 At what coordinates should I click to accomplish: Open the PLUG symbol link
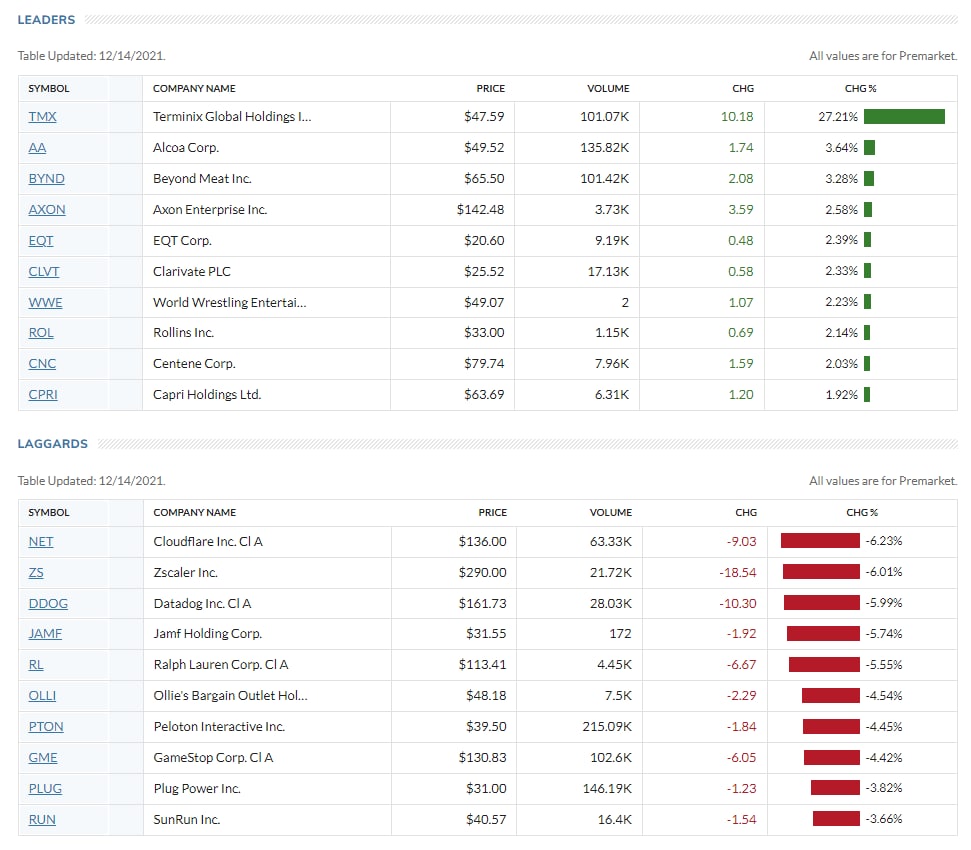coord(45,788)
